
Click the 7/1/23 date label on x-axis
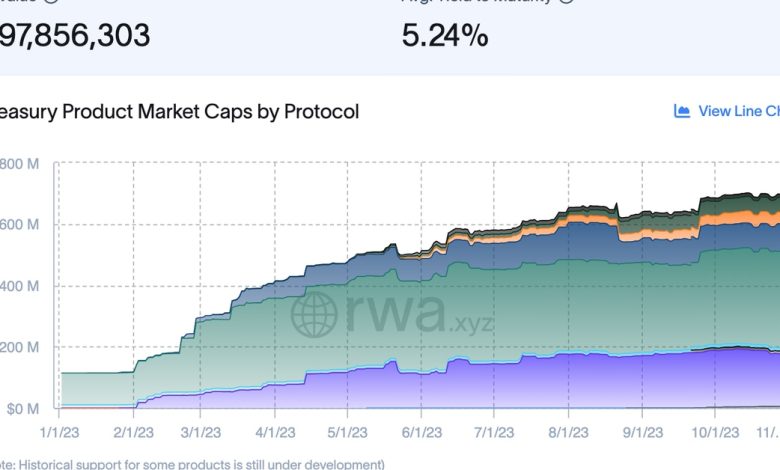494,432
